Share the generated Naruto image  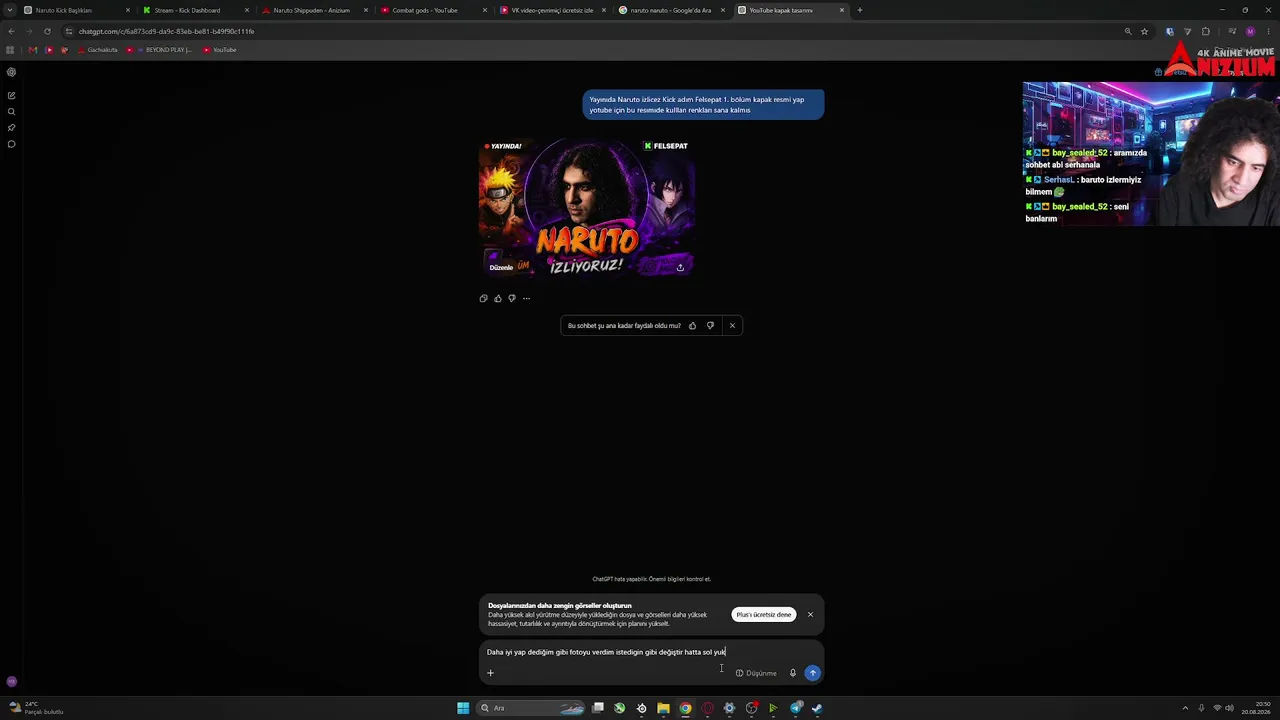pos(680,267)
